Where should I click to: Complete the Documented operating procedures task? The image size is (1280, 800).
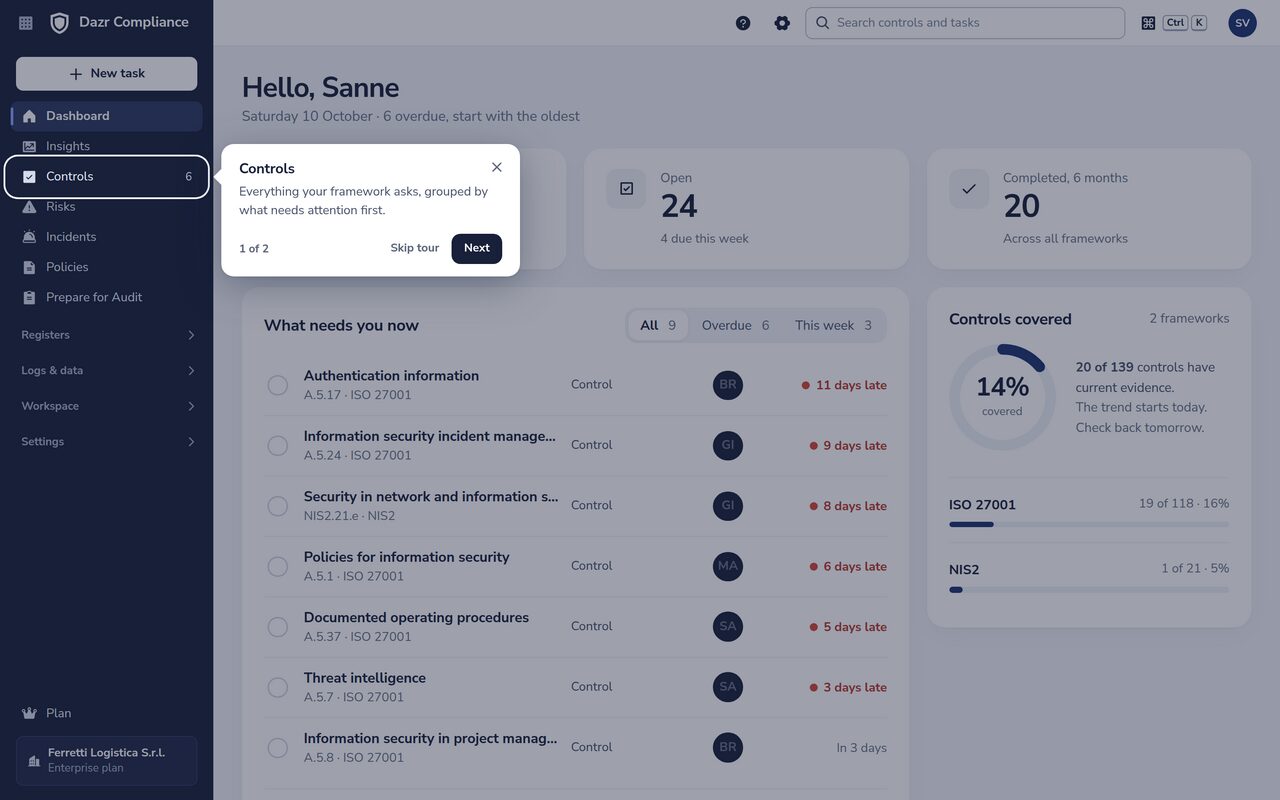(x=278, y=627)
